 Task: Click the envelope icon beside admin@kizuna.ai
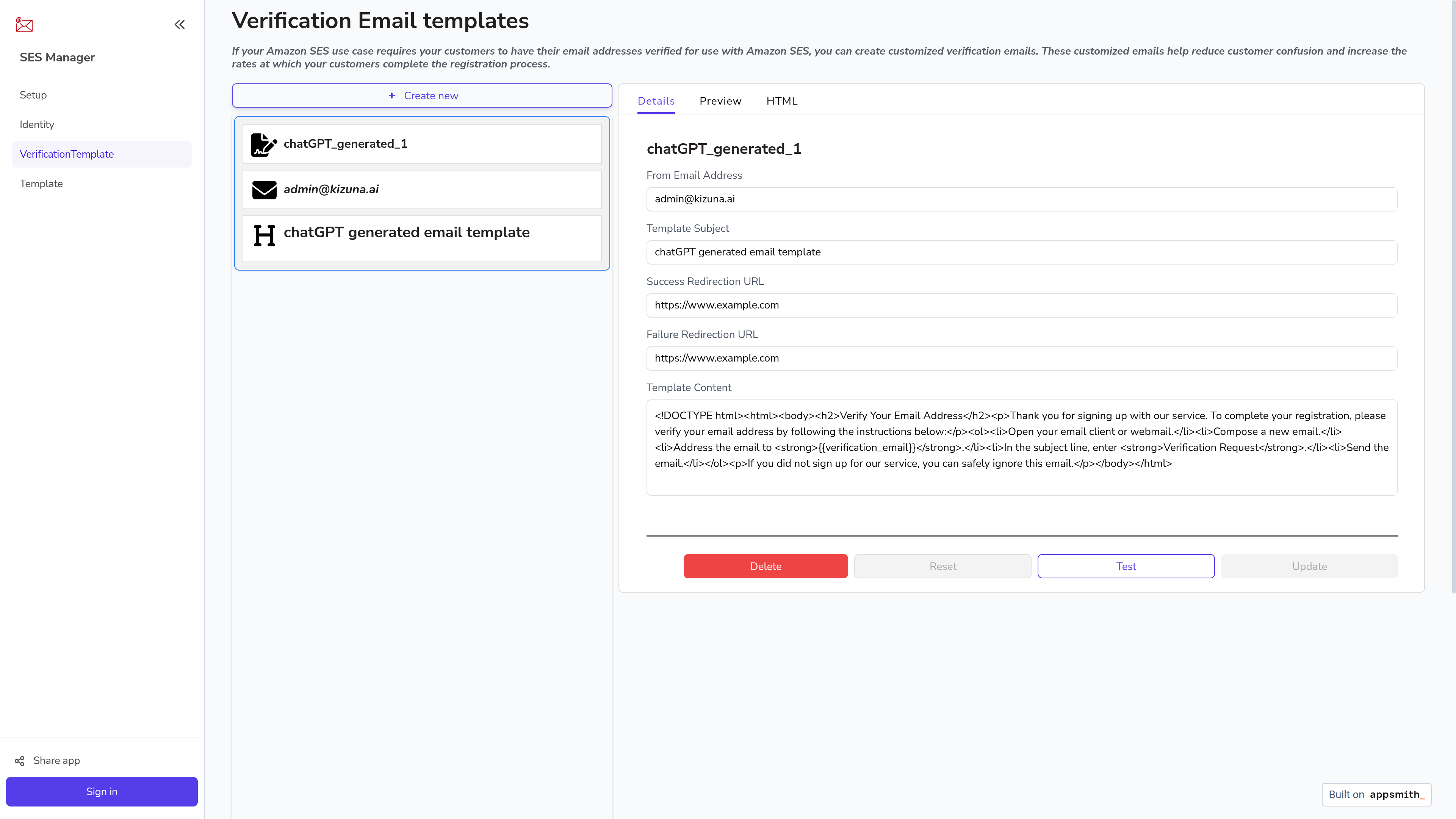point(264,190)
